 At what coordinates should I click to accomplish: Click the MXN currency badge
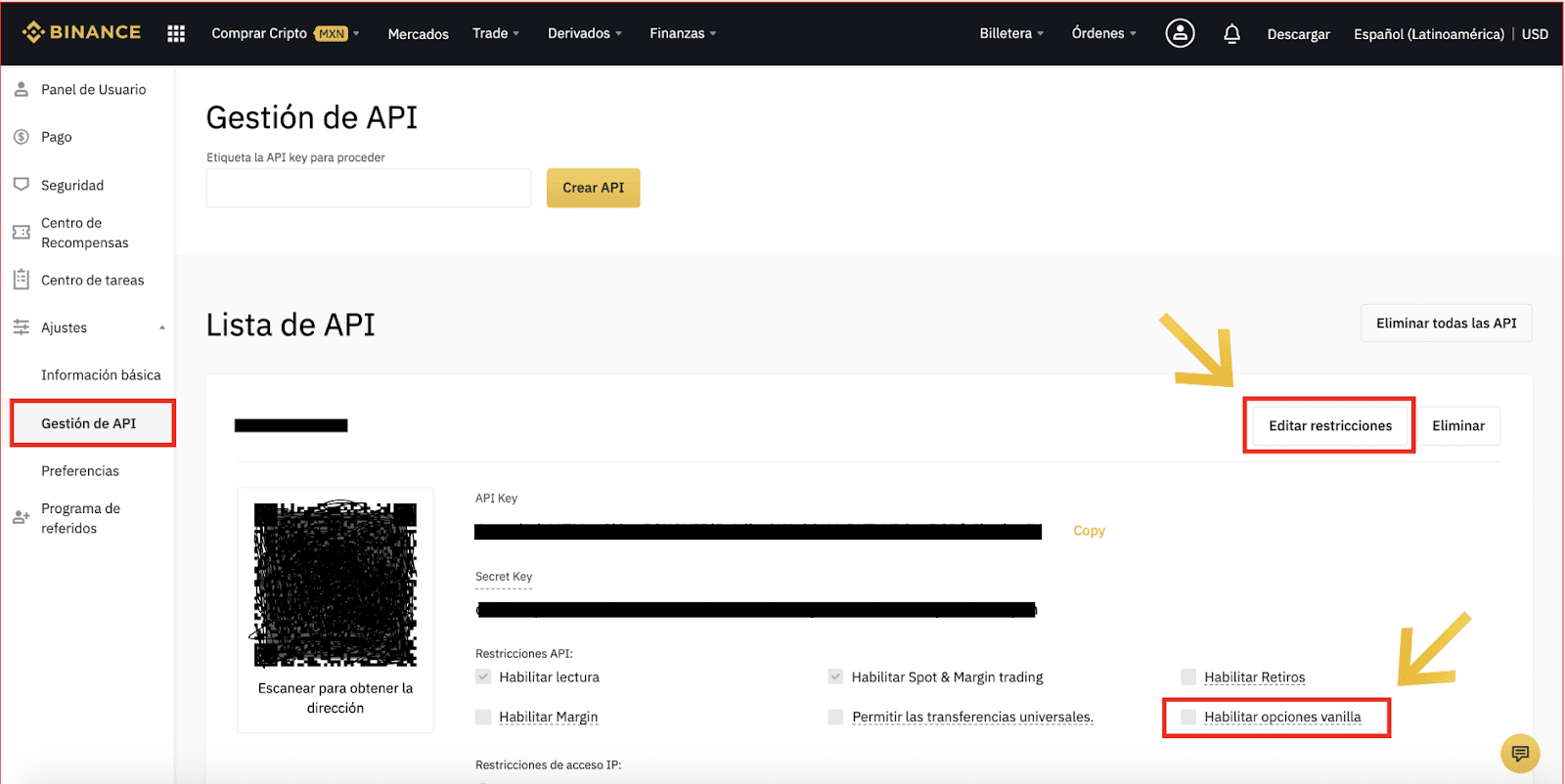332,33
